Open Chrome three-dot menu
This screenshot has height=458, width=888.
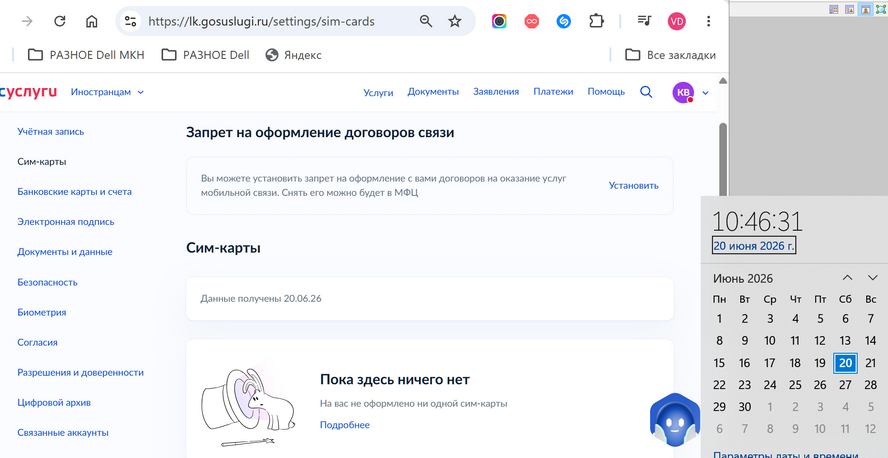click(708, 22)
